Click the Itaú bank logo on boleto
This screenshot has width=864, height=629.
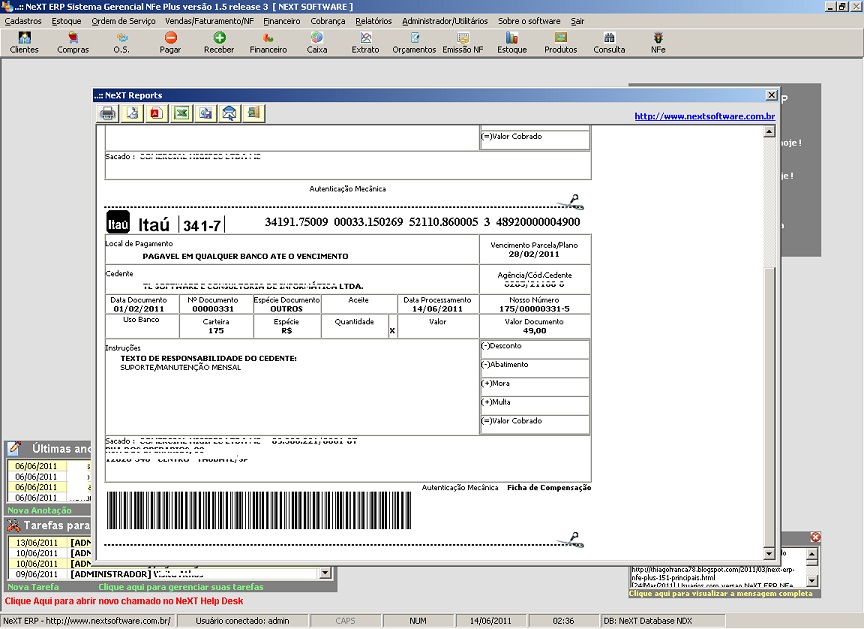click(118, 223)
